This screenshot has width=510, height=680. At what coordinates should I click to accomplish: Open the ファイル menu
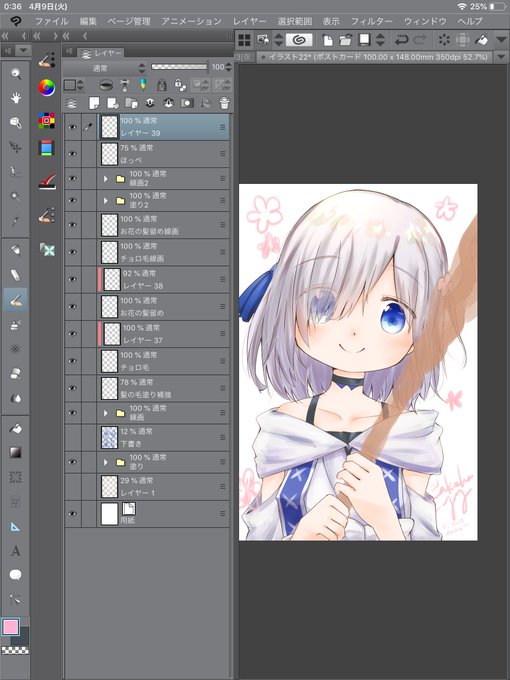point(52,21)
